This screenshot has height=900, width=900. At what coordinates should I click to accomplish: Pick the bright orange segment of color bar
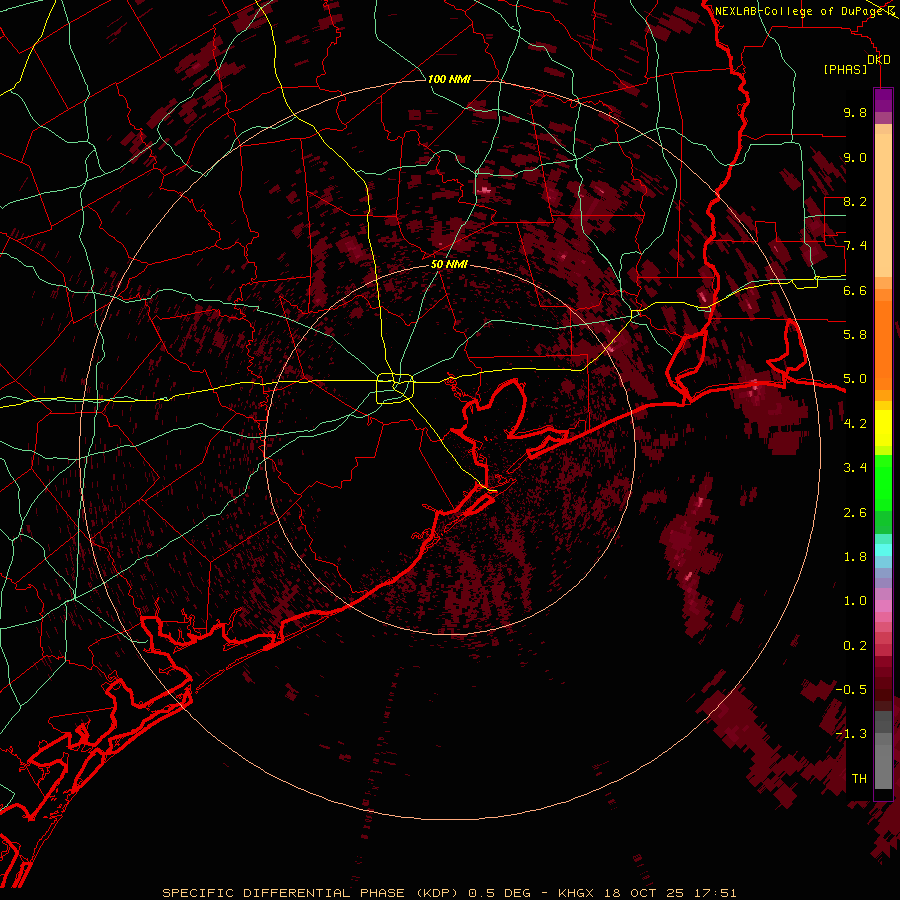[x=883, y=344]
